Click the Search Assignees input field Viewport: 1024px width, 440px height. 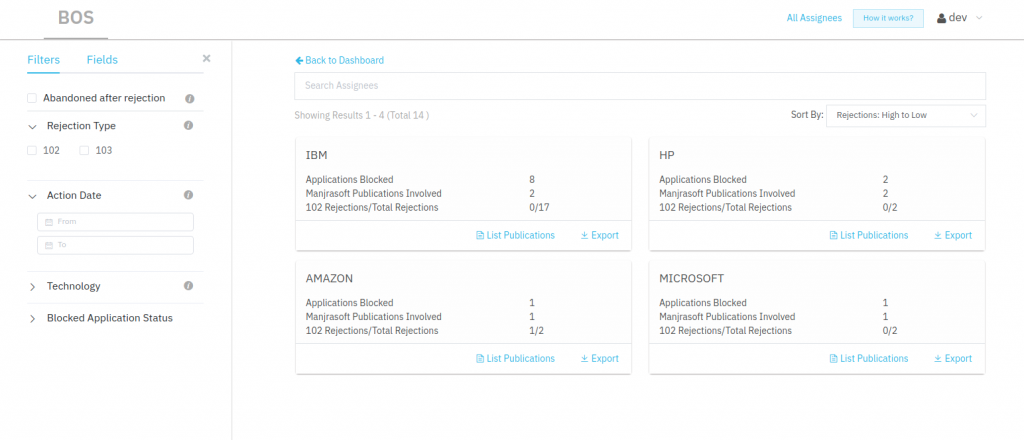point(640,86)
